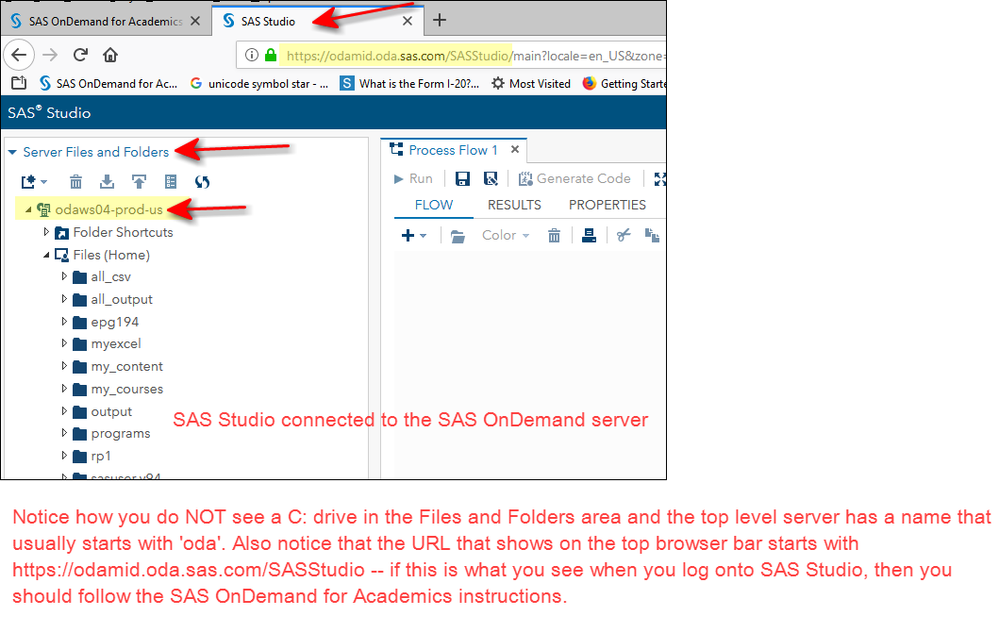
Task: Select the Folder Shortcuts label
Action: [x=123, y=232]
